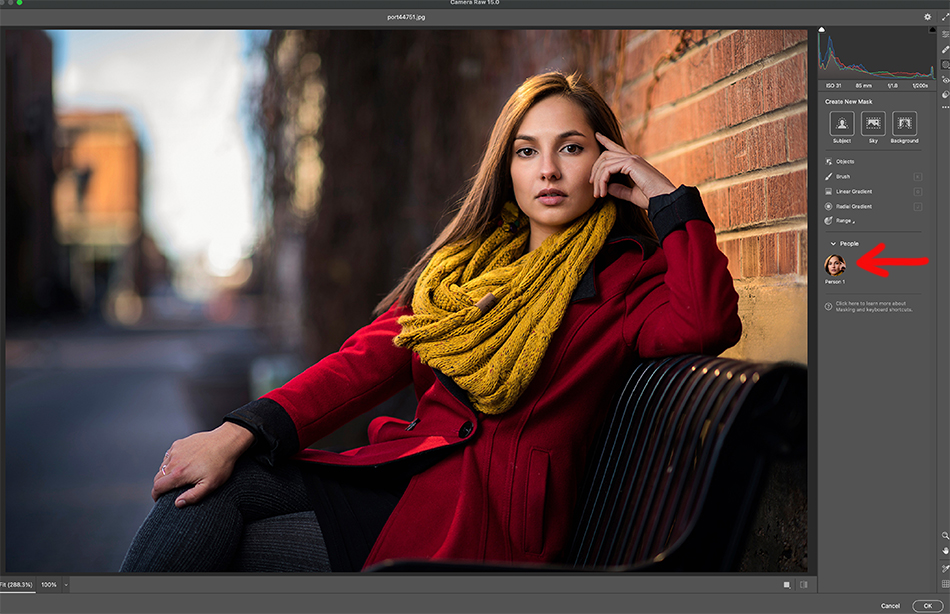Set zoom level to 100%
Screen dimensions: 950x614
[x=48, y=585]
